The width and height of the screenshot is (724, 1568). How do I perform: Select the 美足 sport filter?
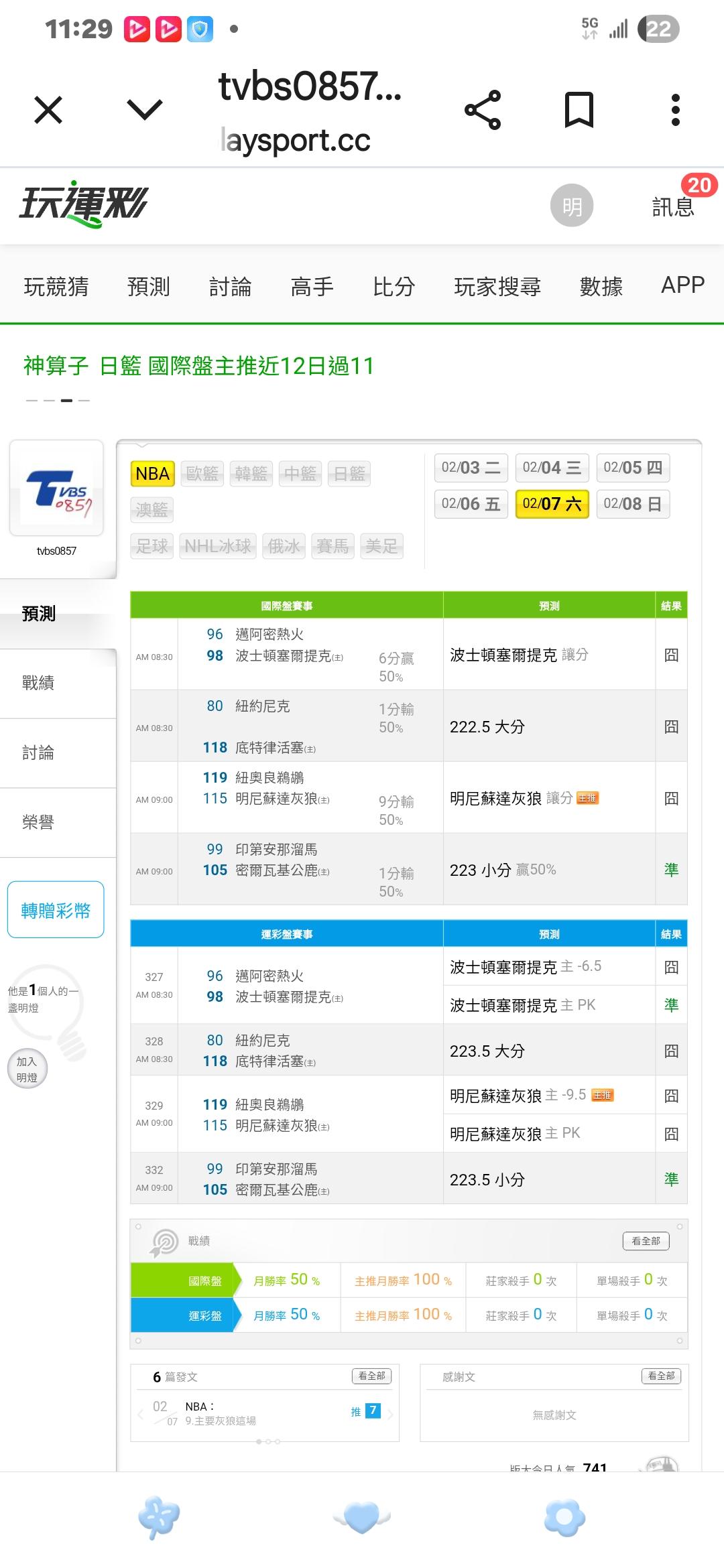pos(381,546)
